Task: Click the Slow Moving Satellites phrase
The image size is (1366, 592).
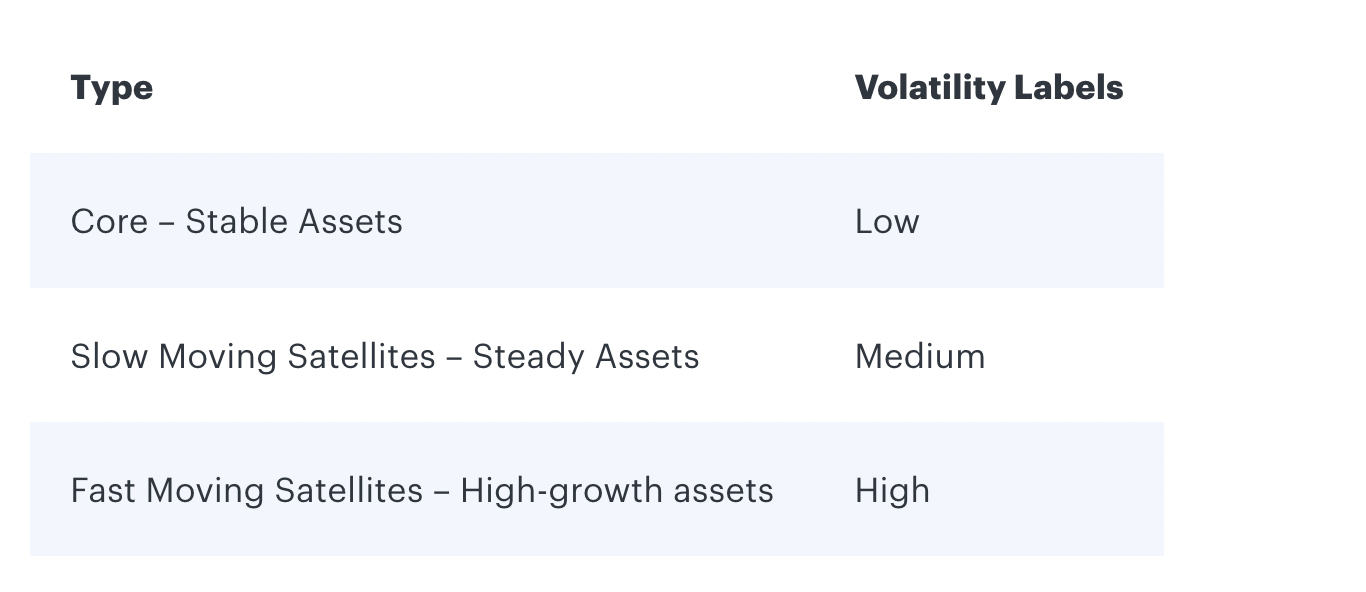Action: 253,356
